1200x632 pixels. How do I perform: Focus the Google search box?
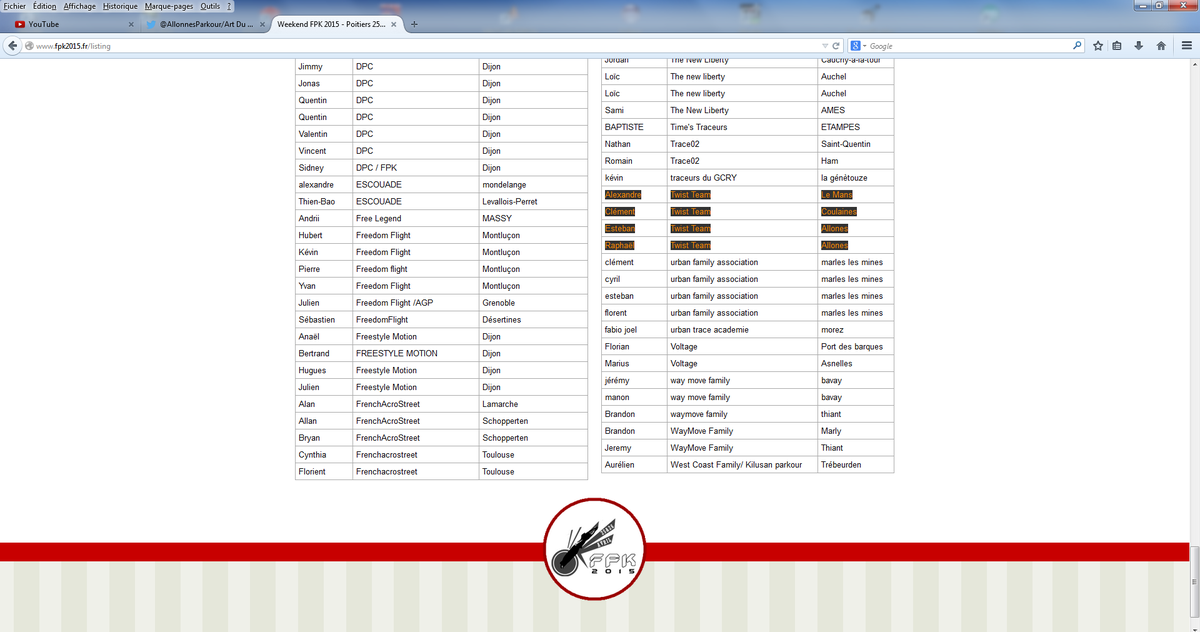pos(968,46)
